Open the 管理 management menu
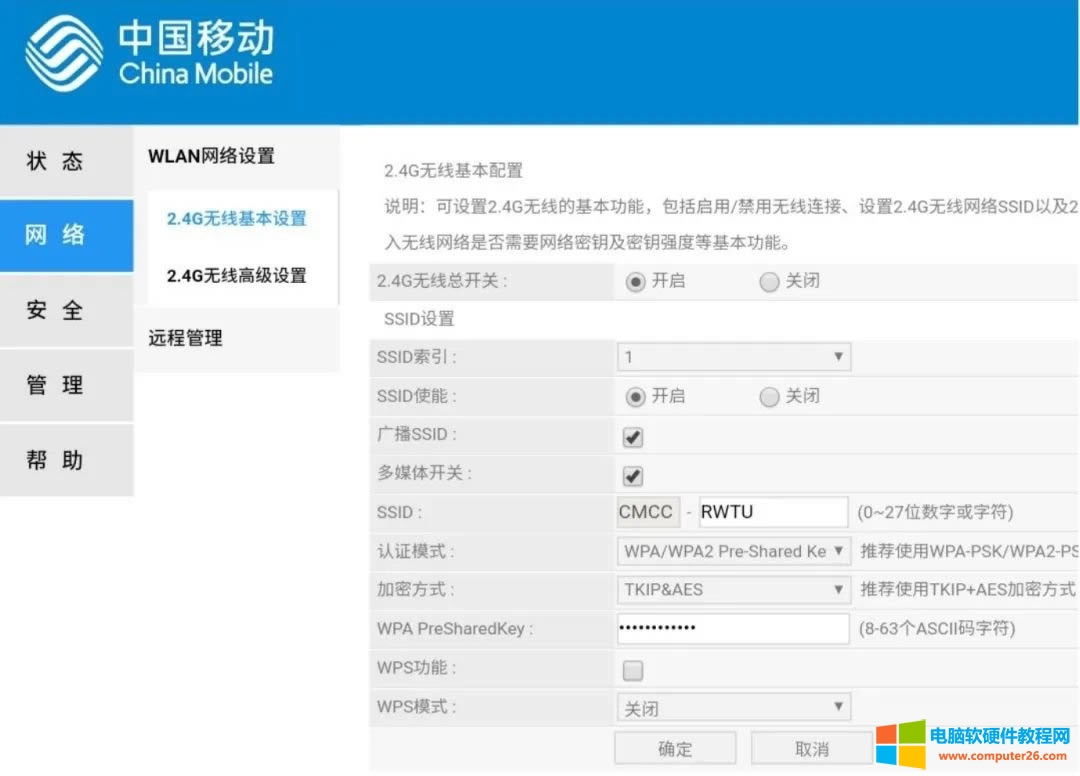1080x776 pixels. [x=67, y=384]
